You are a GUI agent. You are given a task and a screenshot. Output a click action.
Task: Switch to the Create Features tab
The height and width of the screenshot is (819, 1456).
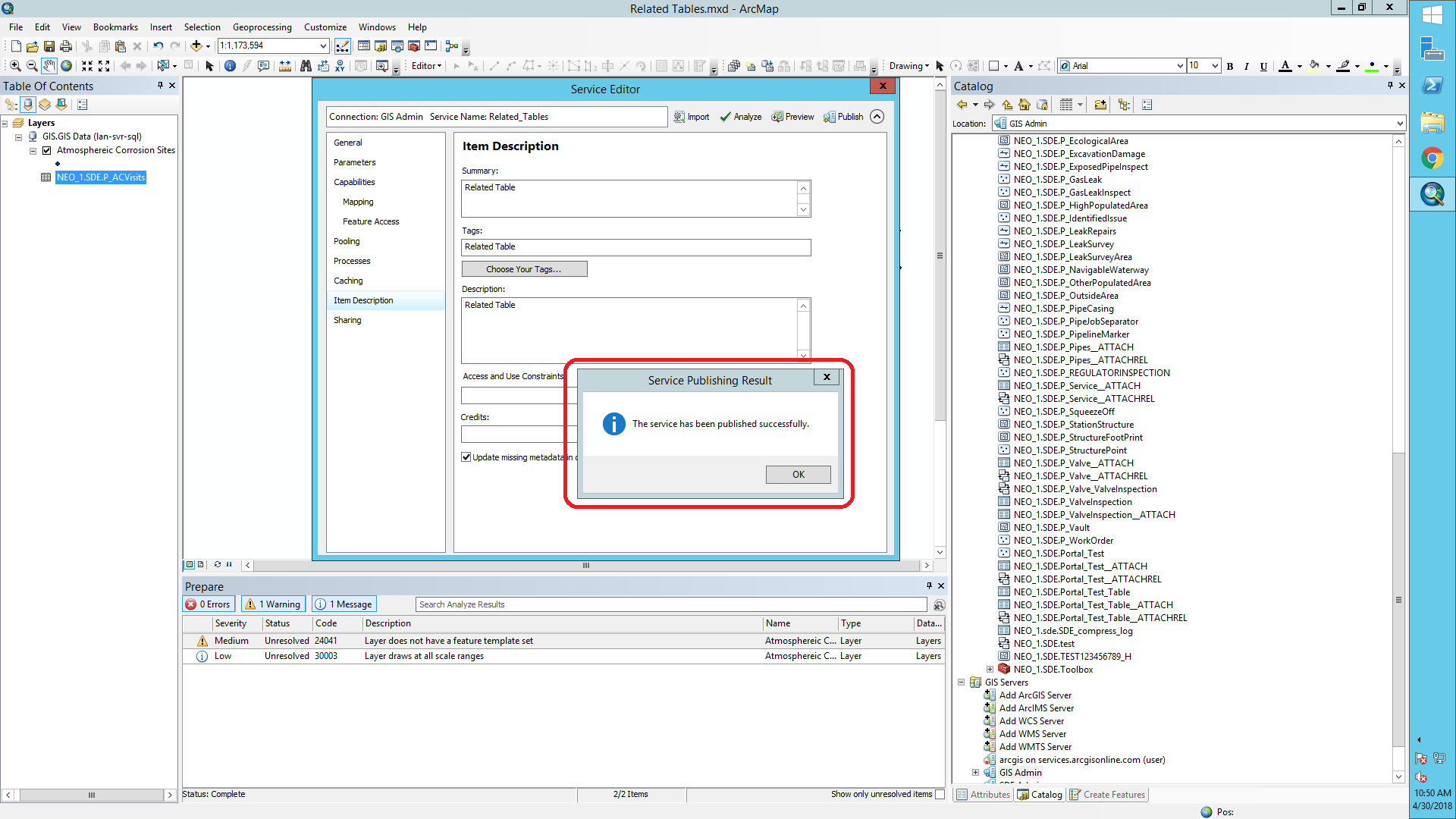coord(1107,795)
